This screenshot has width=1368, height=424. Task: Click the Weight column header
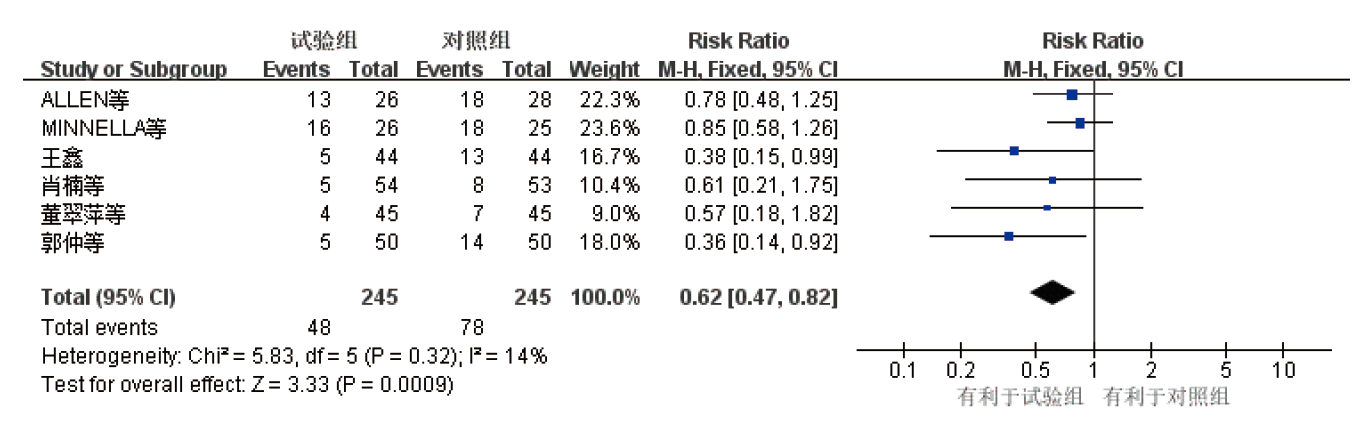pos(604,70)
